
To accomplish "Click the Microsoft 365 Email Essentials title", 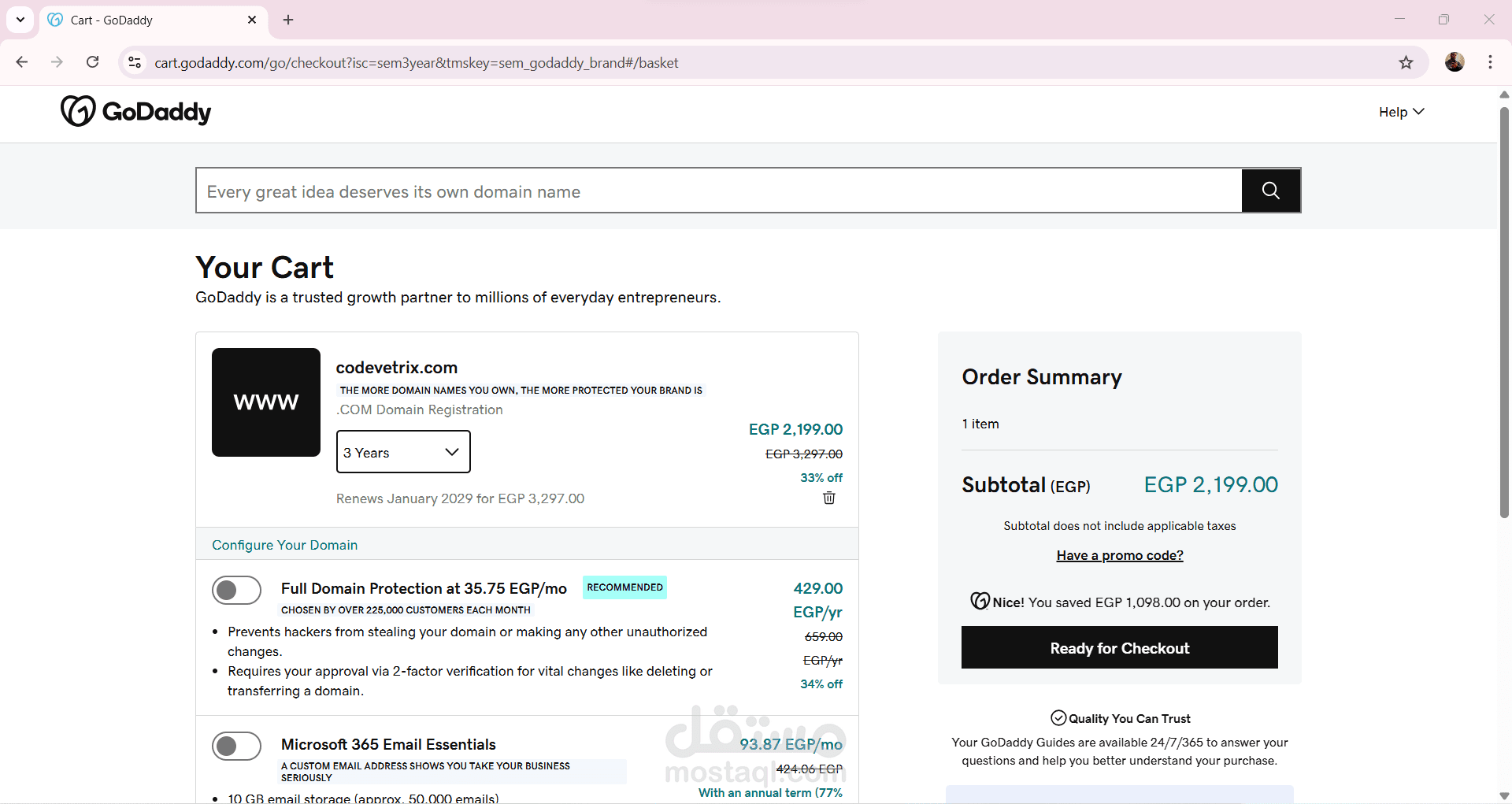I will [388, 744].
